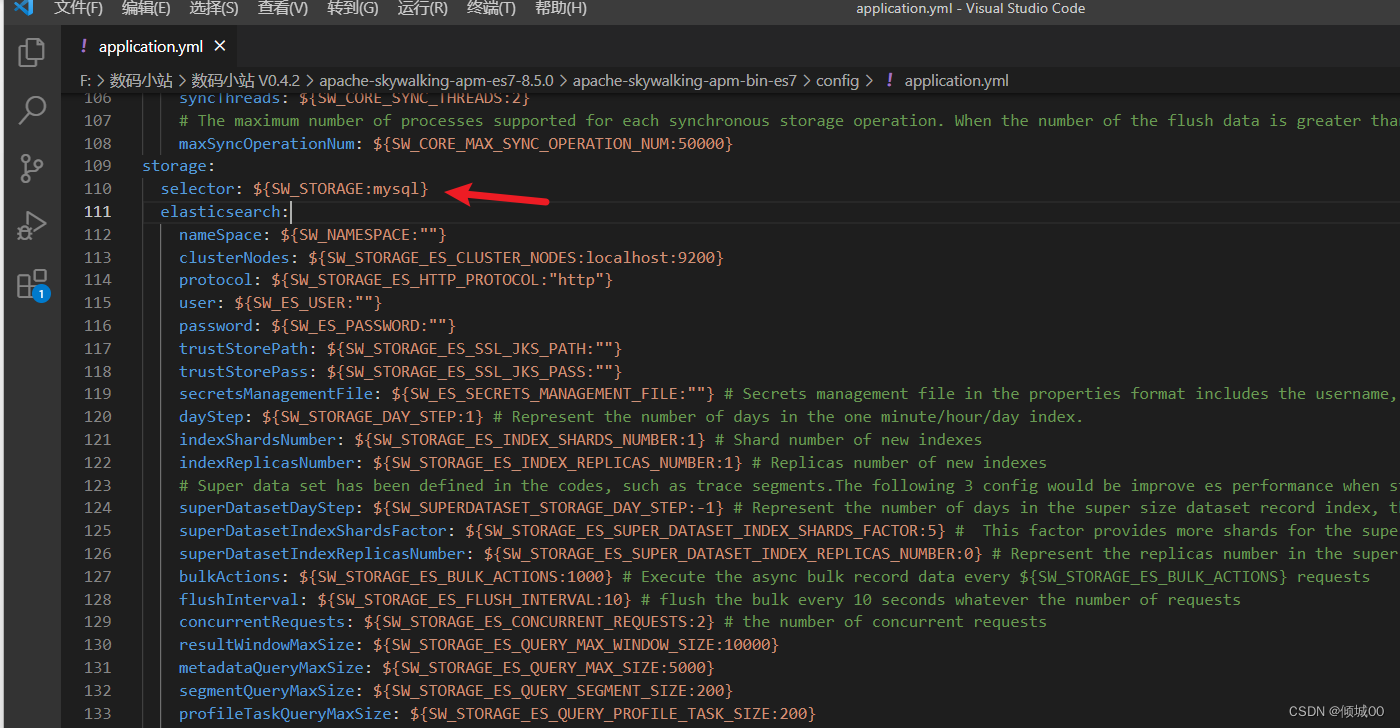
Task: Select the application.yml editor tab
Action: click(152, 47)
